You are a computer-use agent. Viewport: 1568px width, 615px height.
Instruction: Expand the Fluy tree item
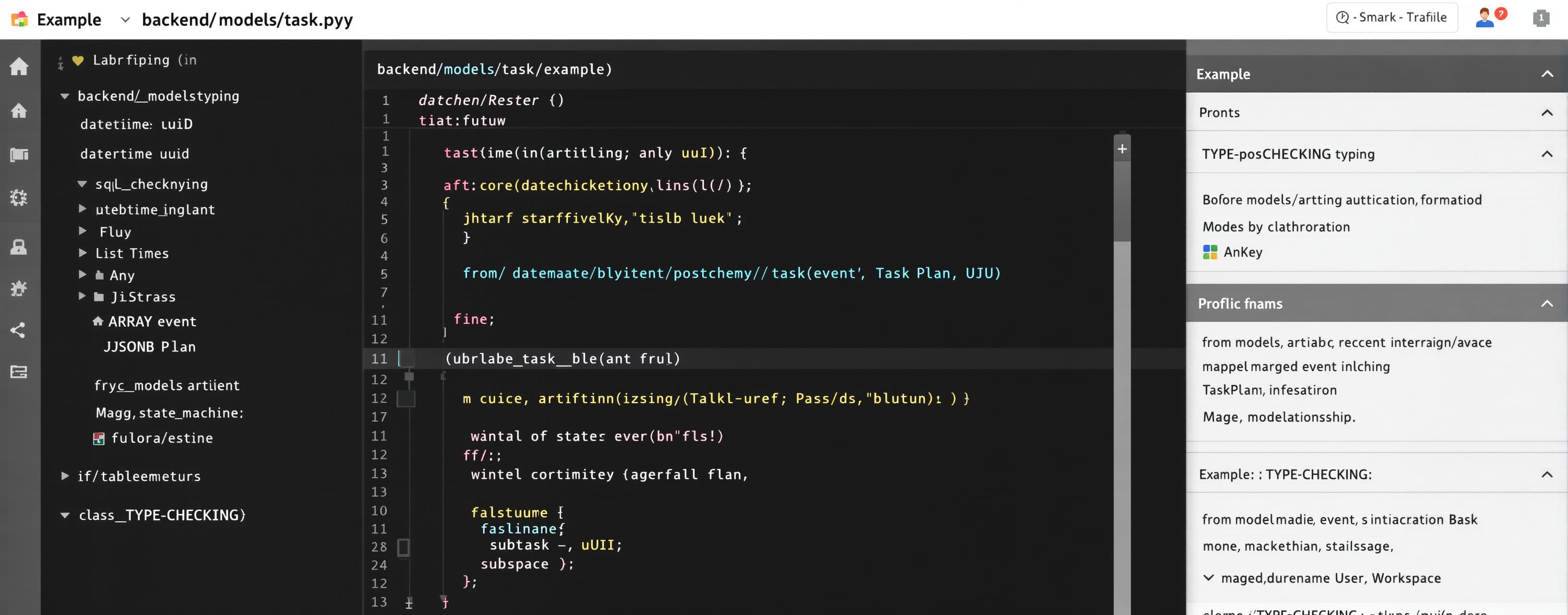click(x=82, y=231)
